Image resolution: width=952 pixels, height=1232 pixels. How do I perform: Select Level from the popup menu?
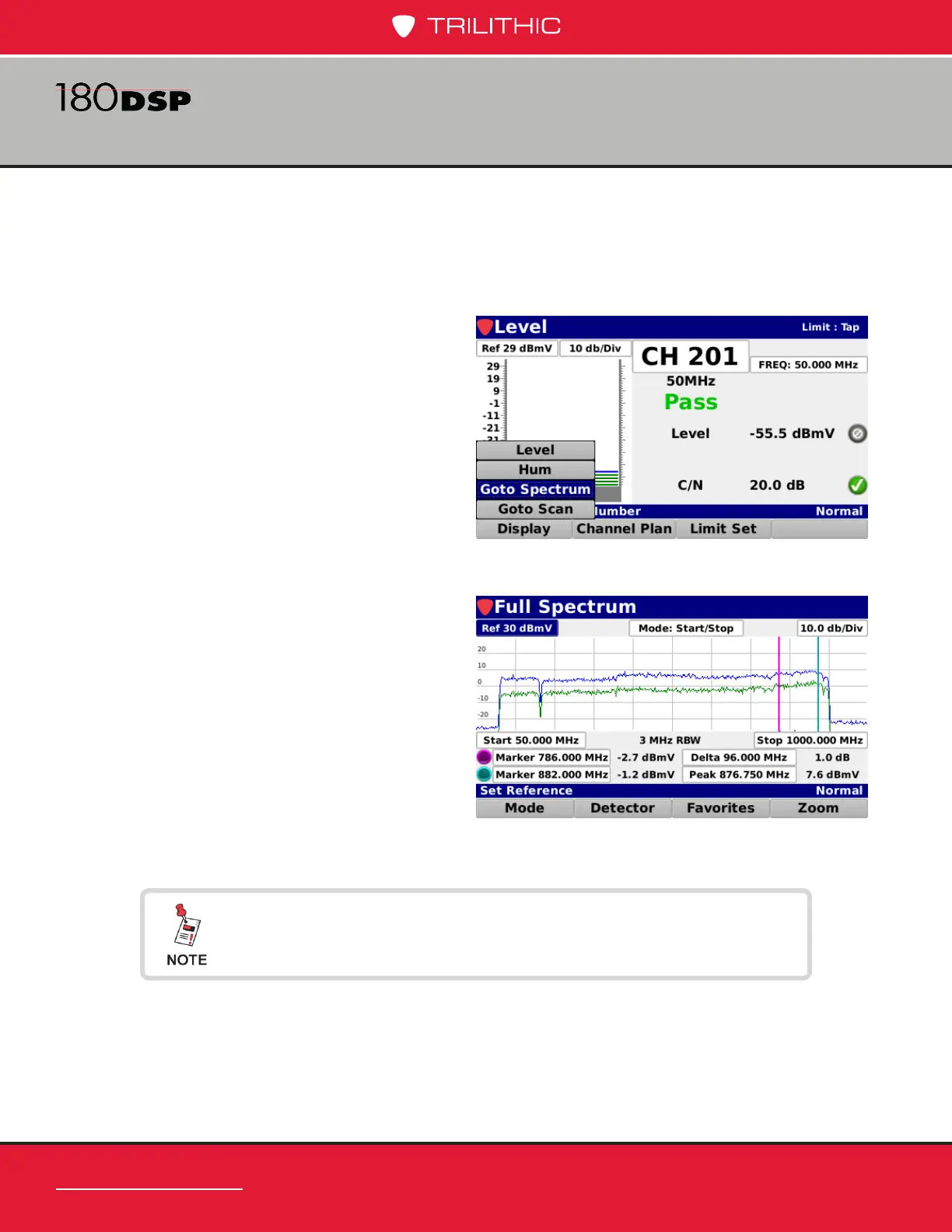(x=535, y=450)
